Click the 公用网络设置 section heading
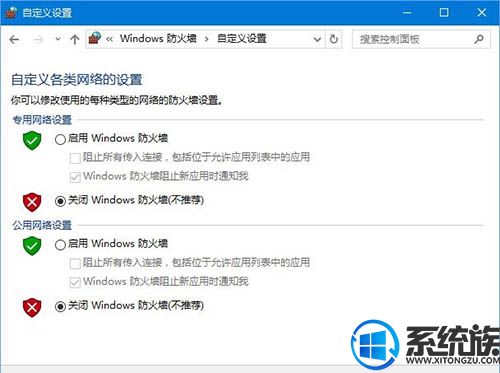The image size is (500, 373). (42, 225)
